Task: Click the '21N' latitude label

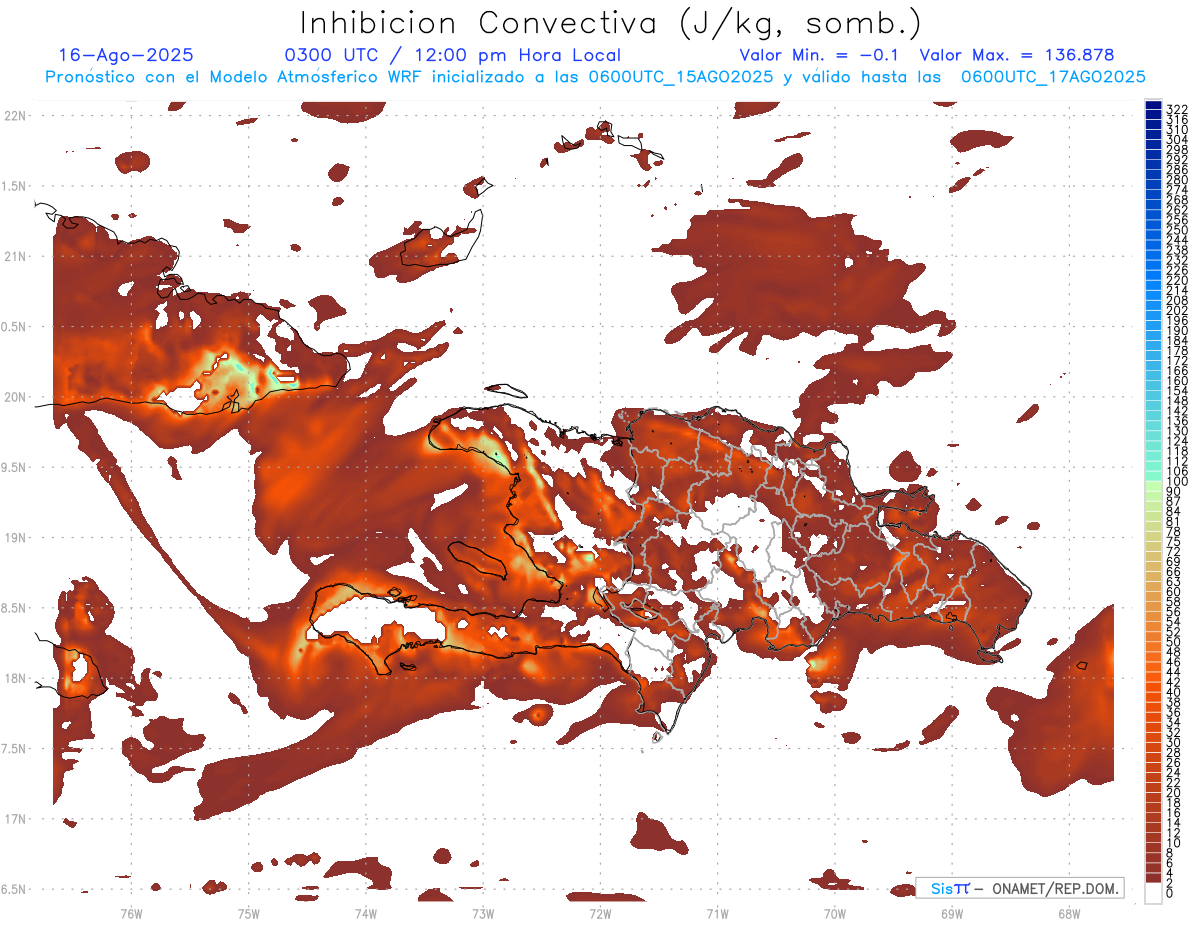Action: point(14,256)
